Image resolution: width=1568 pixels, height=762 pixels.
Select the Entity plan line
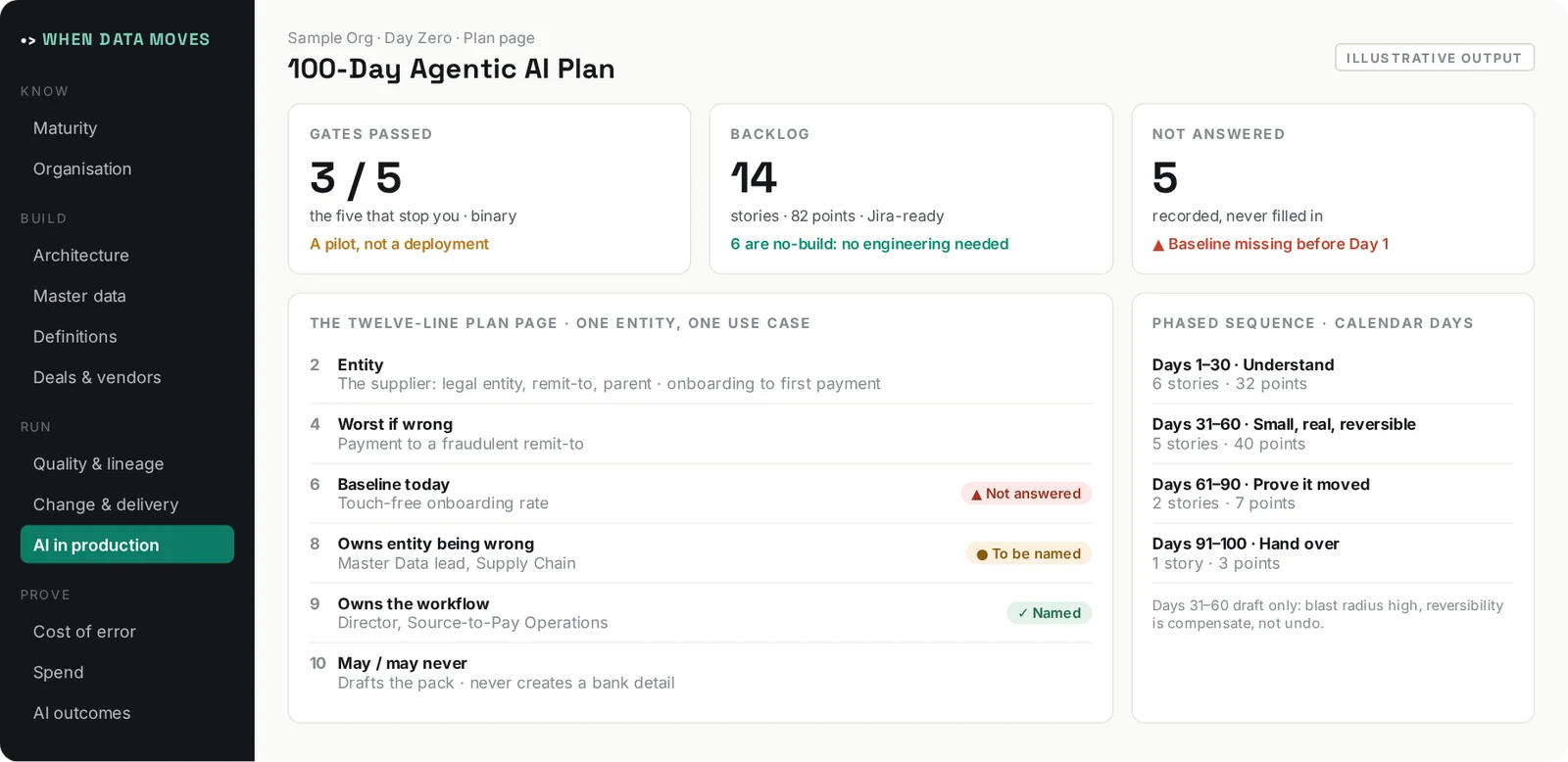[701, 374]
